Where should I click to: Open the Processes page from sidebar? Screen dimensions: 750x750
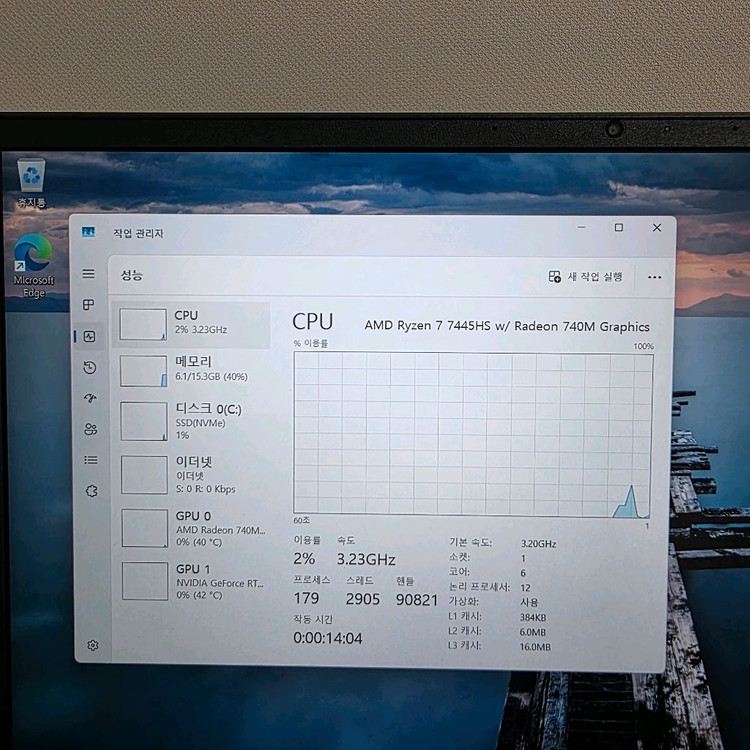89,305
